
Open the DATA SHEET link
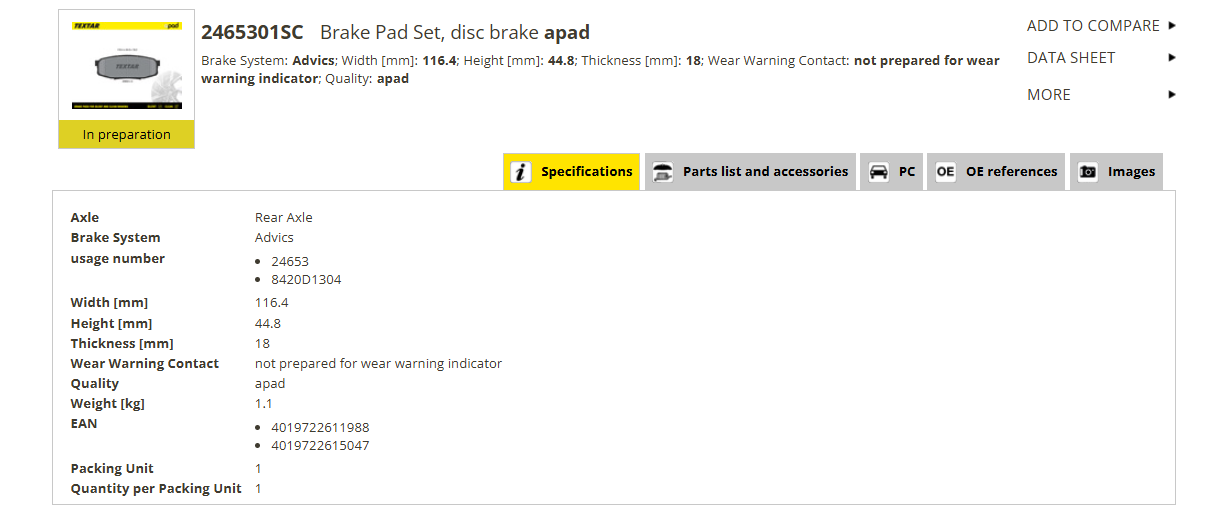pyautogui.click(x=1071, y=58)
